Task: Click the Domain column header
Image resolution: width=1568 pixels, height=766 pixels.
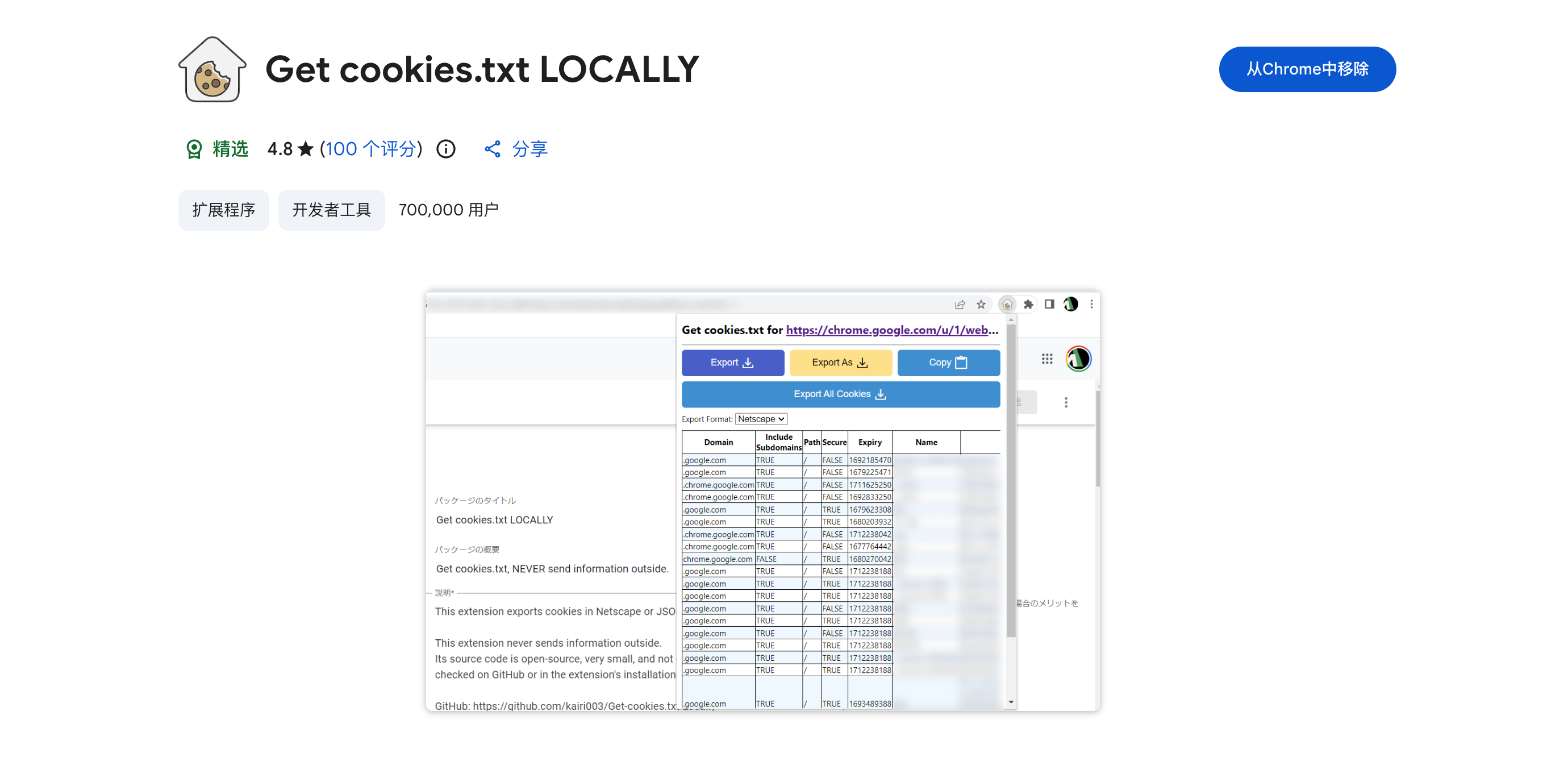Action: (x=718, y=443)
